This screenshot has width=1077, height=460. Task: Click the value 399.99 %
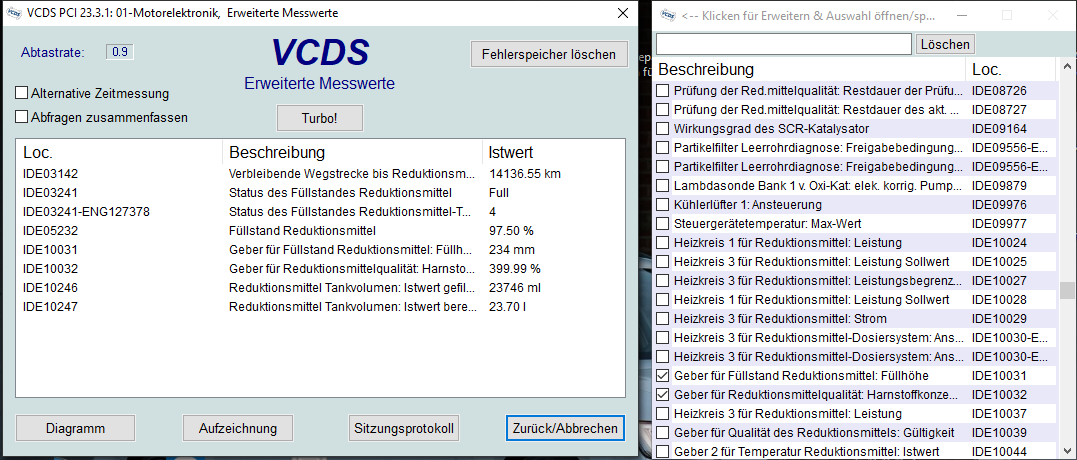[x=514, y=268]
